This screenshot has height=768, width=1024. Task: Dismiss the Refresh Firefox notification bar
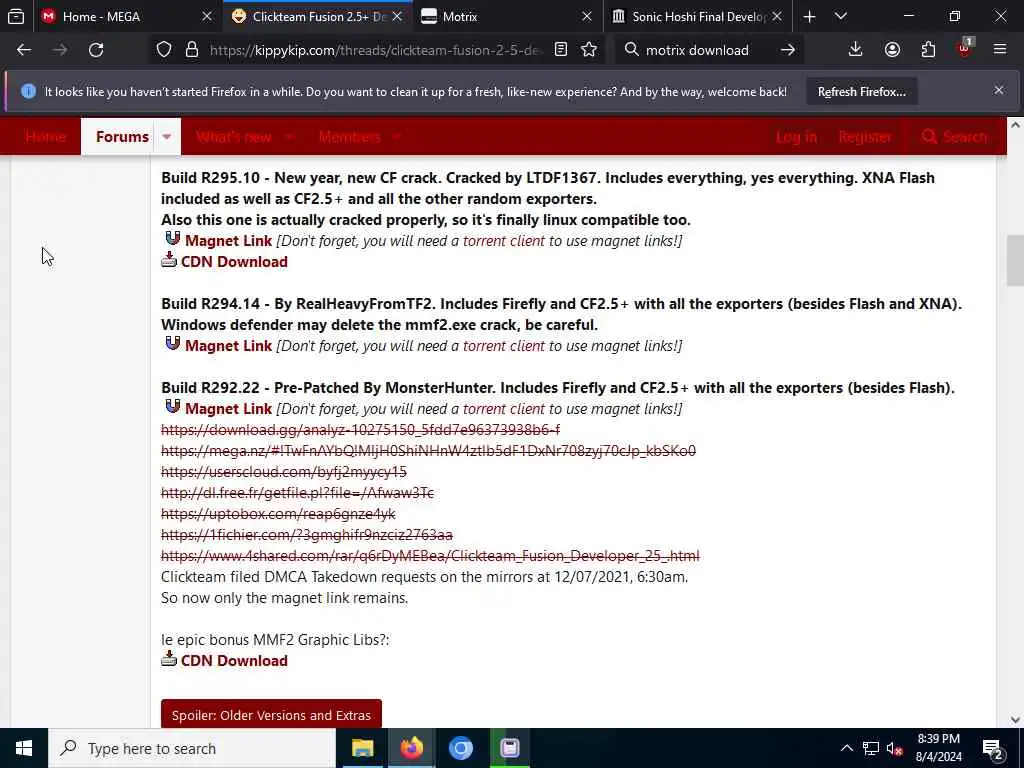coord(999,90)
